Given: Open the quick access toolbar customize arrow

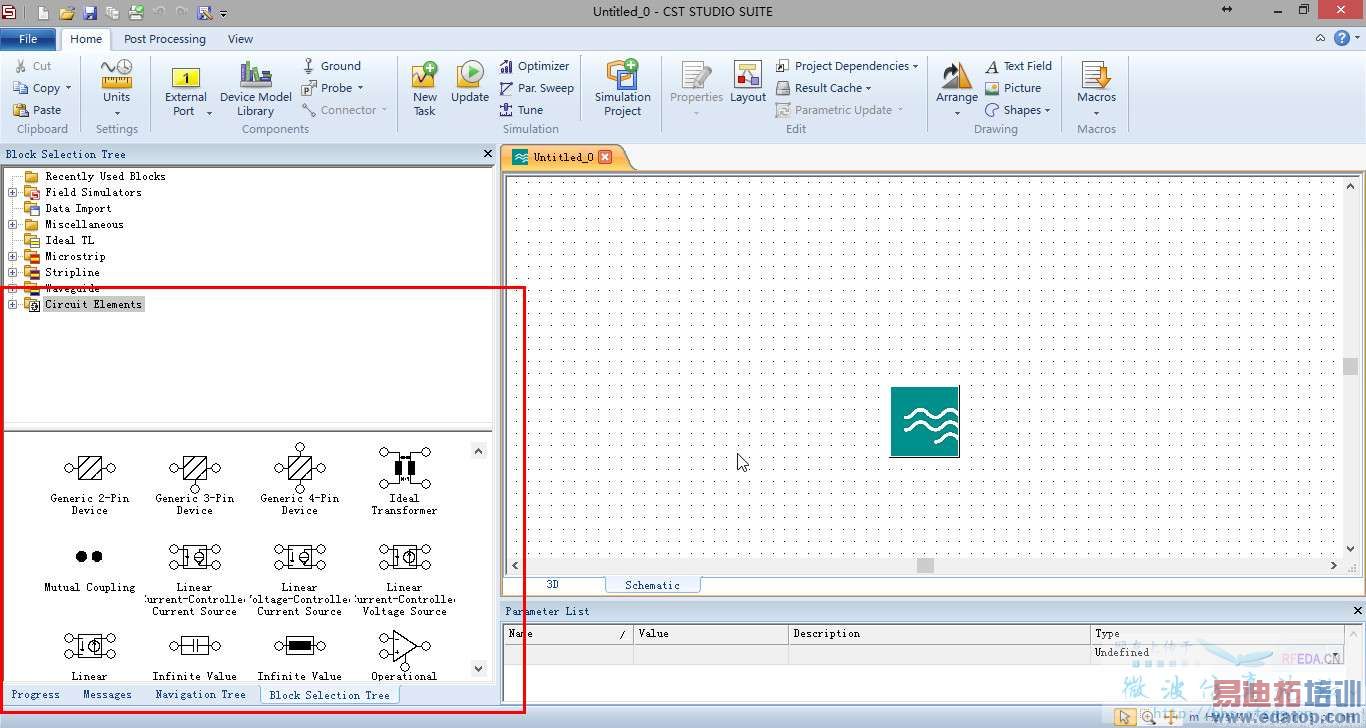Looking at the screenshot, I should [224, 14].
